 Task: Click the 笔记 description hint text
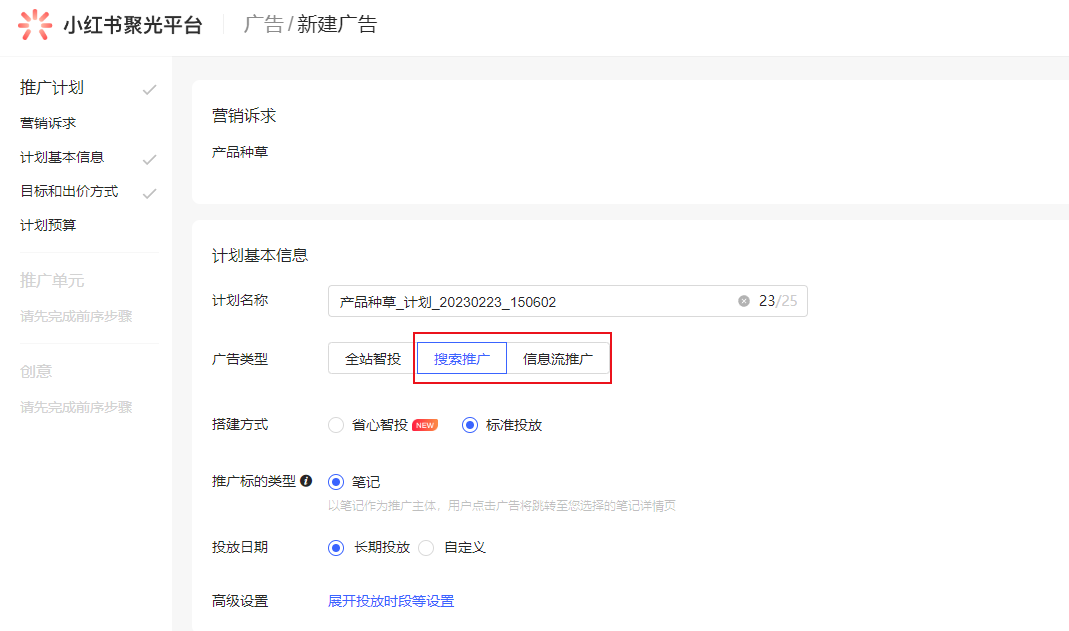(x=502, y=506)
